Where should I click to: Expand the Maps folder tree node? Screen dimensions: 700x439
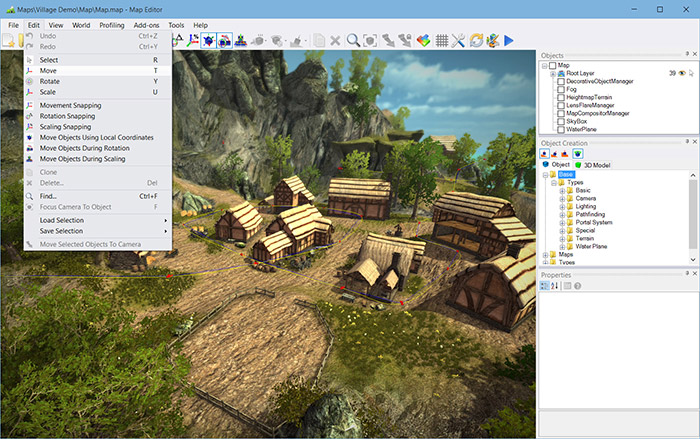[545, 255]
